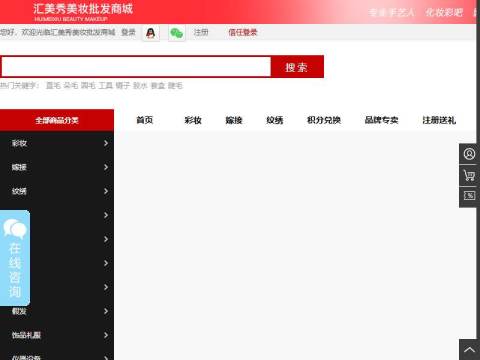Expand the sidebar 嫁接 row chevron

106,167
